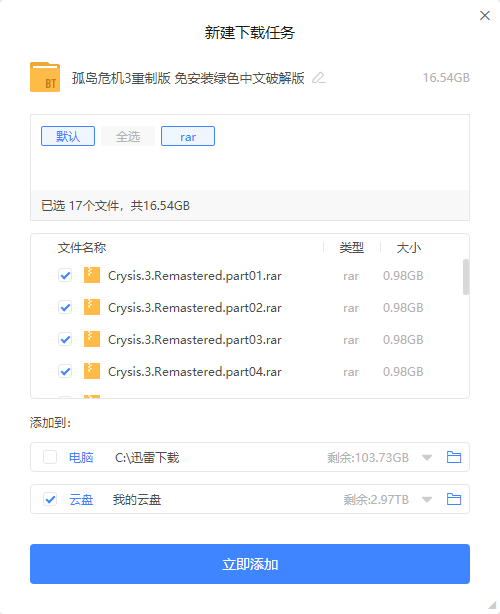This screenshot has width=500, height=614.
Task: Disable the 云盘 destination checkbox
Action: tap(50, 499)
